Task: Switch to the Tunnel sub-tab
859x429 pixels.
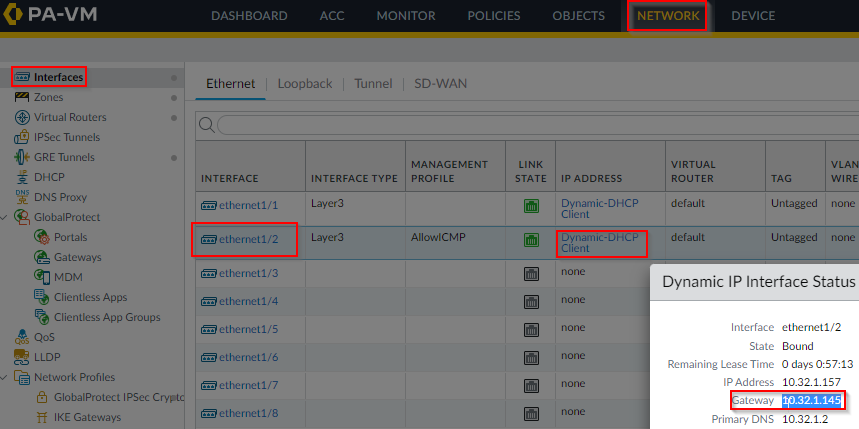Action: point(373,84)
